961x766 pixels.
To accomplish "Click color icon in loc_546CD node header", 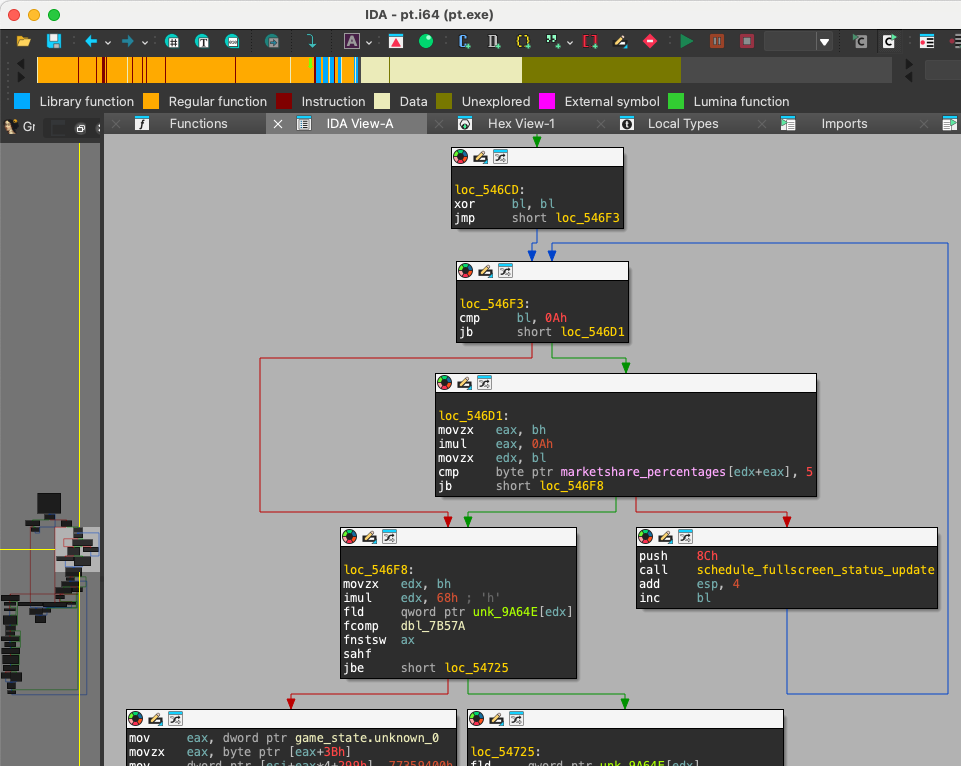I will tap(461, 157).
